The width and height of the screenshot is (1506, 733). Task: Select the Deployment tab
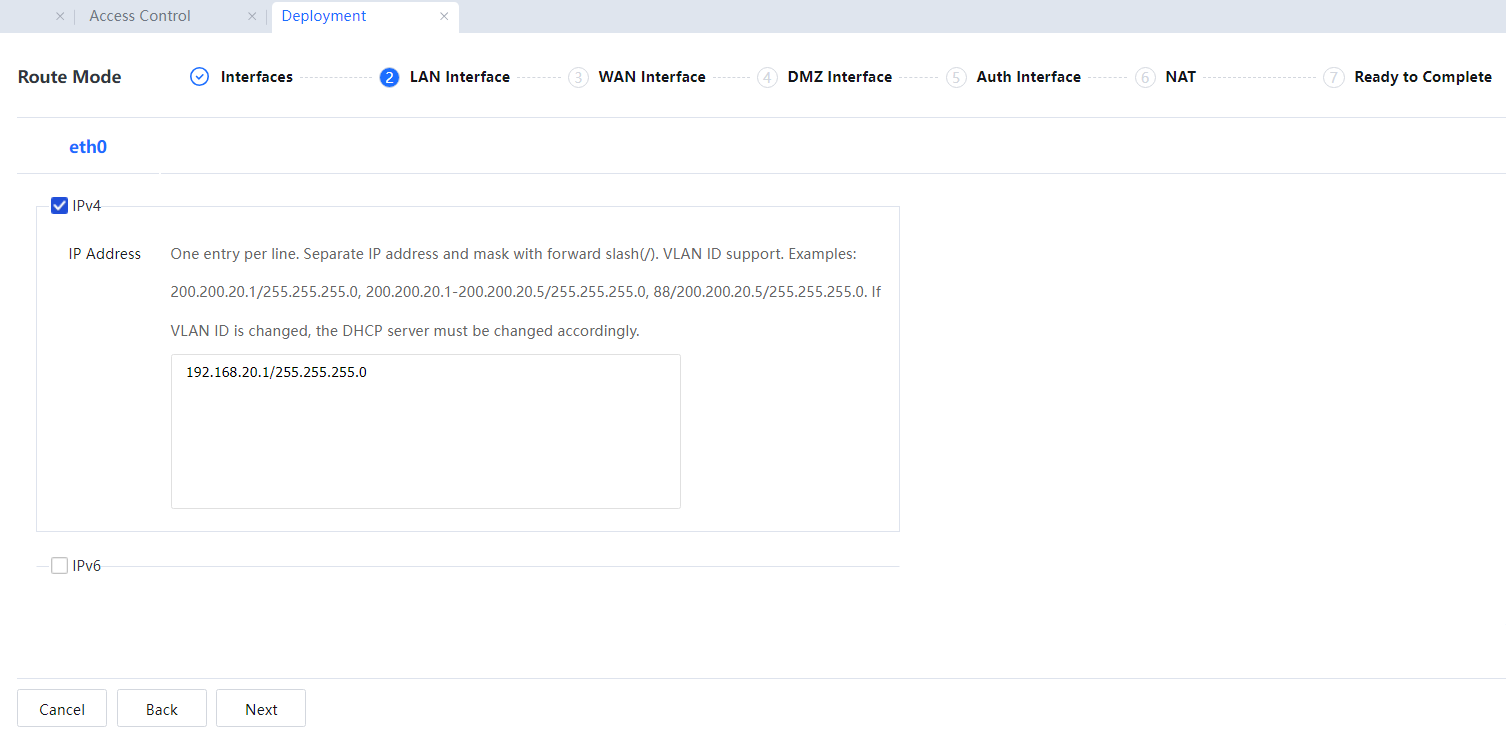324,16
